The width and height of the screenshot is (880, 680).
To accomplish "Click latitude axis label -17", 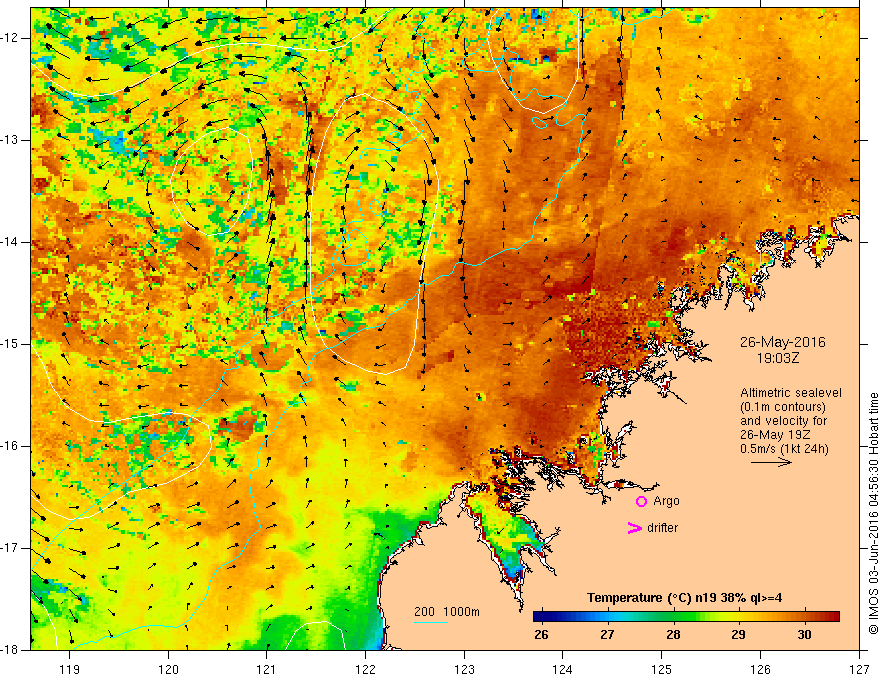I will [x=10, y=548].
